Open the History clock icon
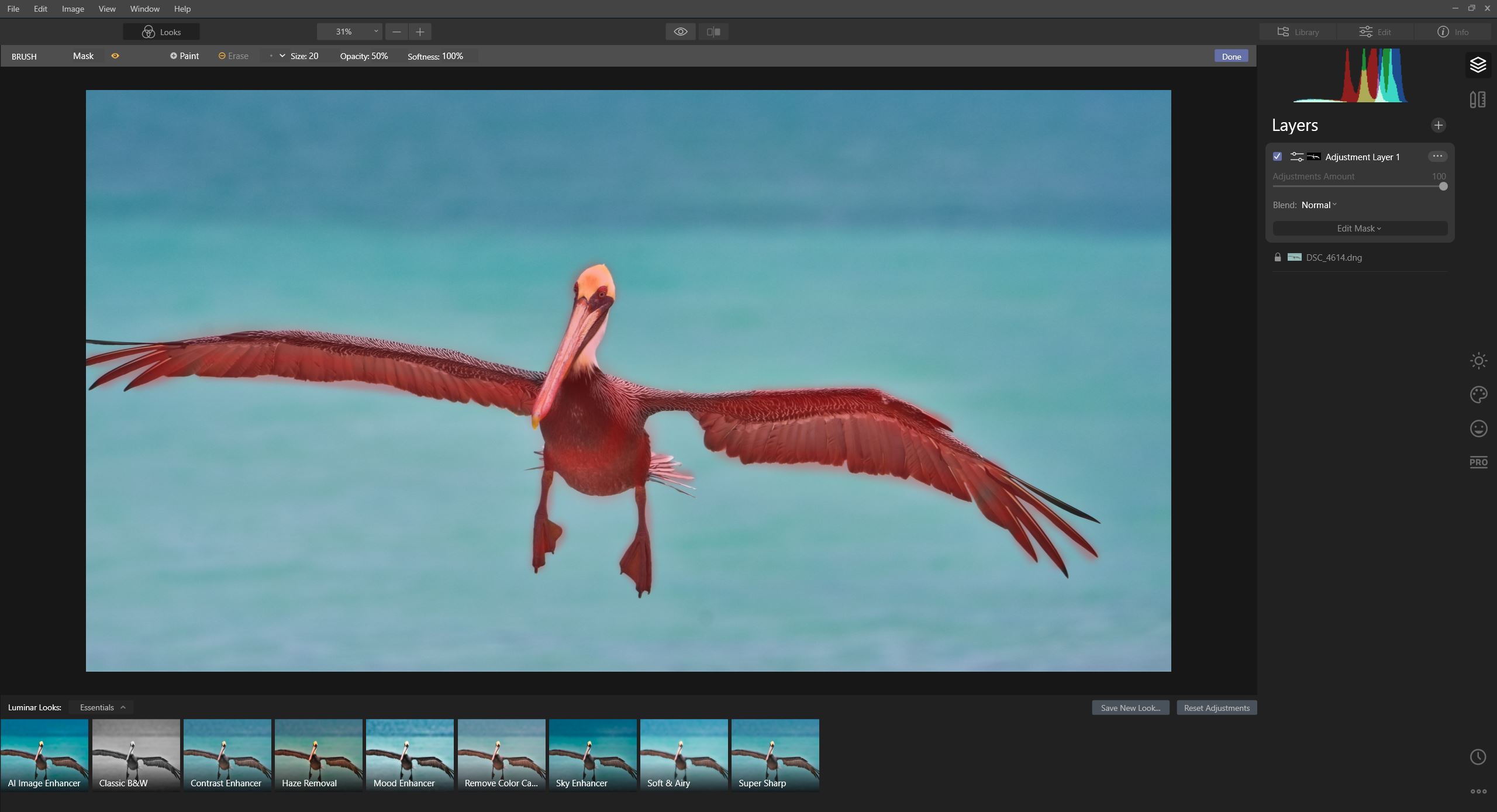 coord(1478,757)
